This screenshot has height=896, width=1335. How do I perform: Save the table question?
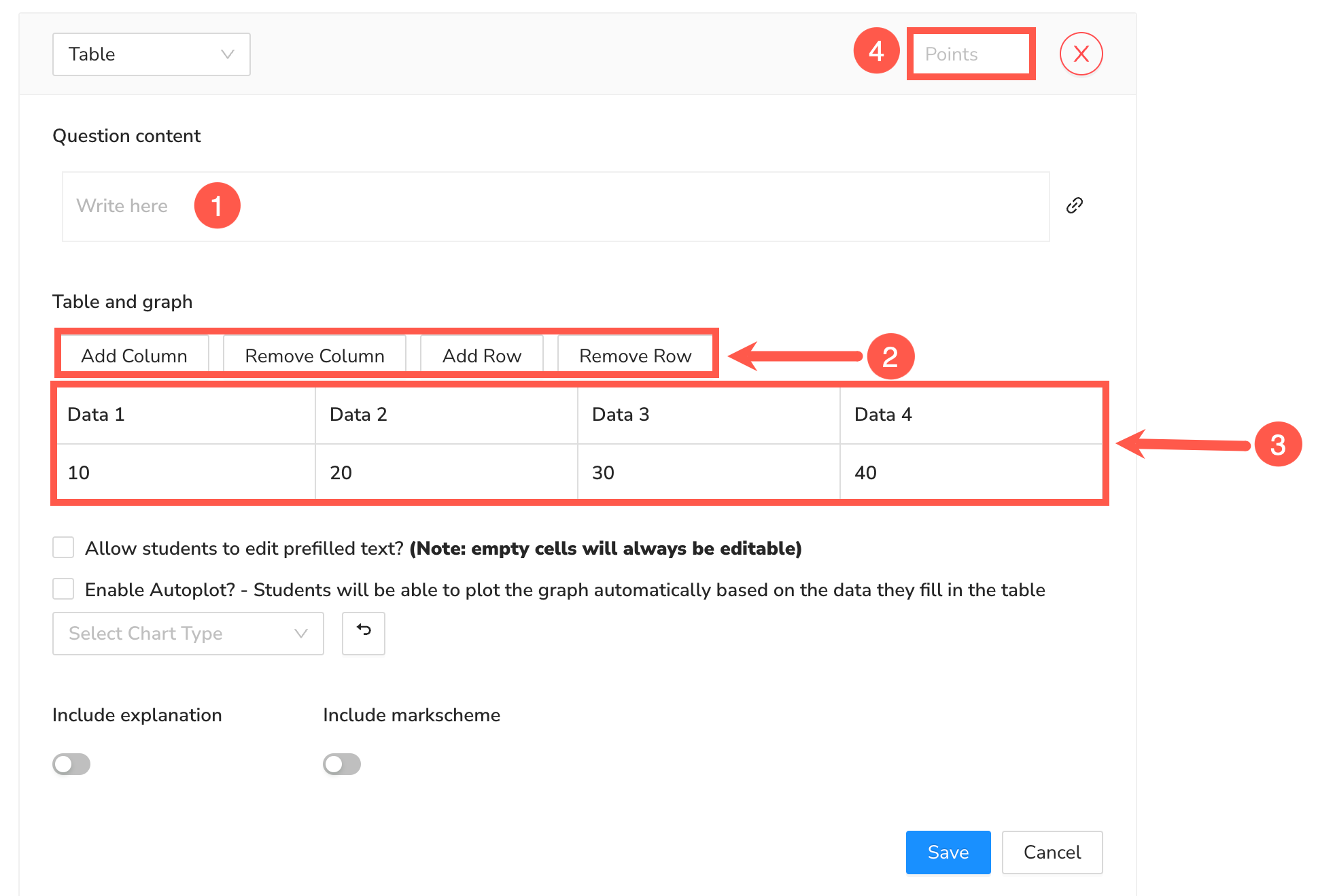point(948,852)
